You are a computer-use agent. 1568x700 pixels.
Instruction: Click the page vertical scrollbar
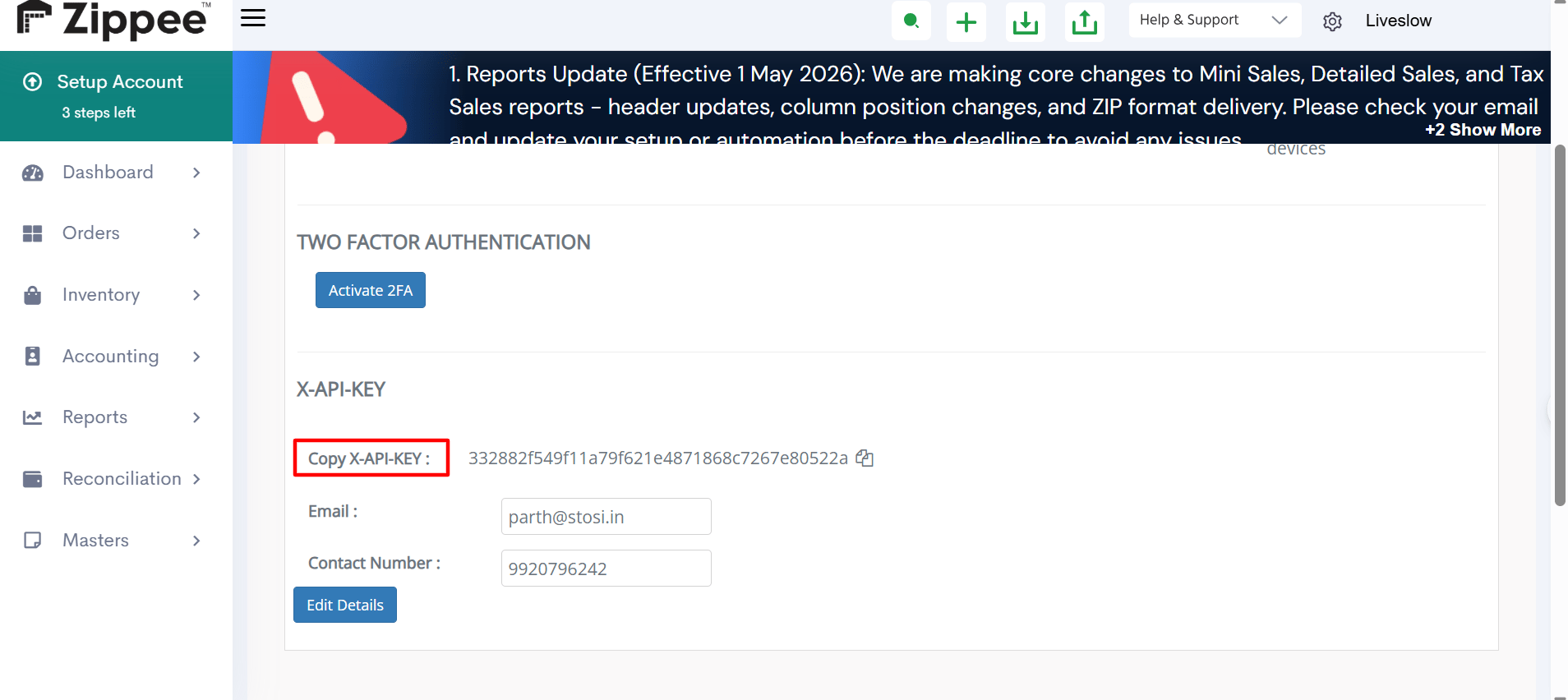coord(1560,325)
